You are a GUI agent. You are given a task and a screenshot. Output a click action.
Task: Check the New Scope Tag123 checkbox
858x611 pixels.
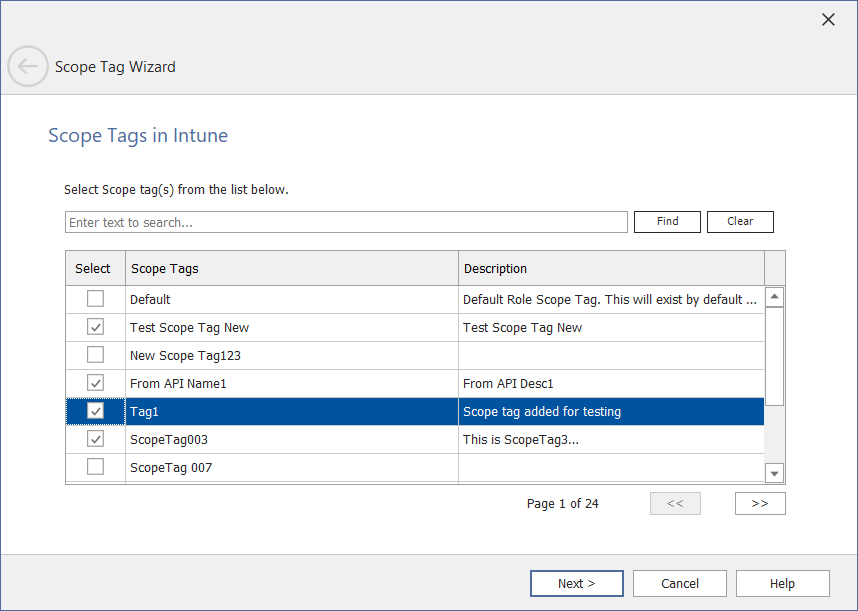(95, 355)
